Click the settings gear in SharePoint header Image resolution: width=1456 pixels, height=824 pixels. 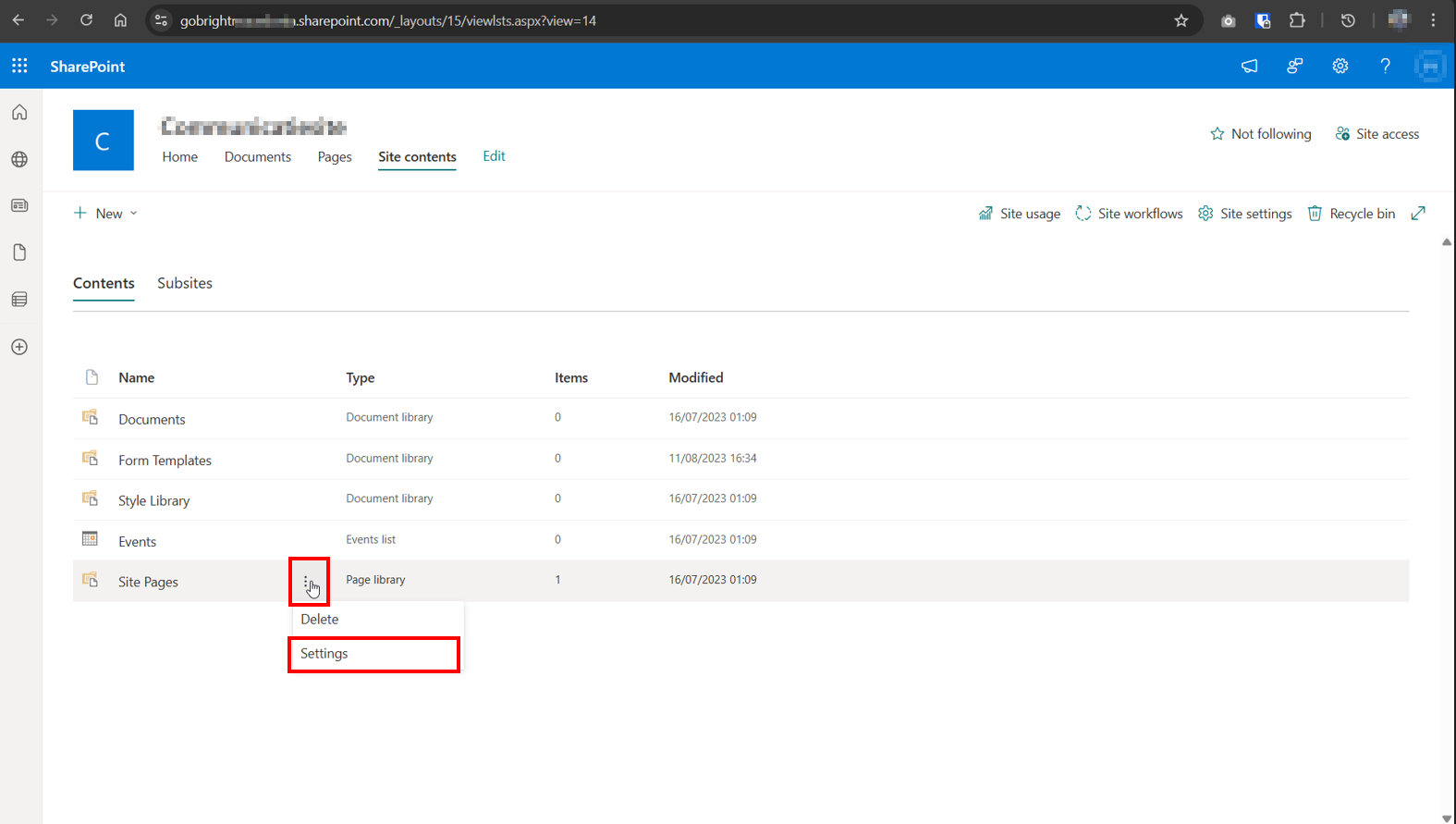click(1340, 66)
